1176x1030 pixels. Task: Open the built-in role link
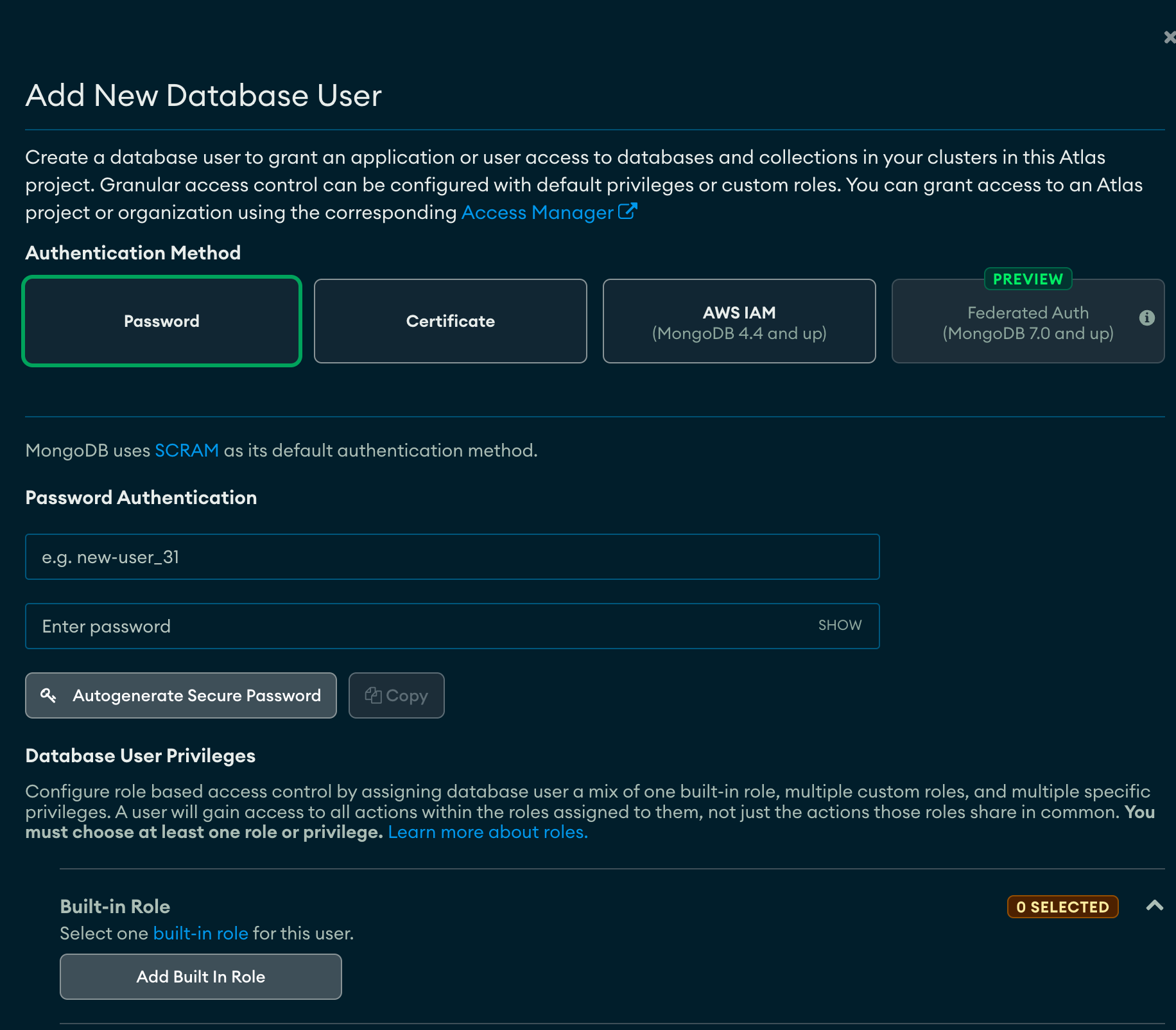tap(201, 933)
